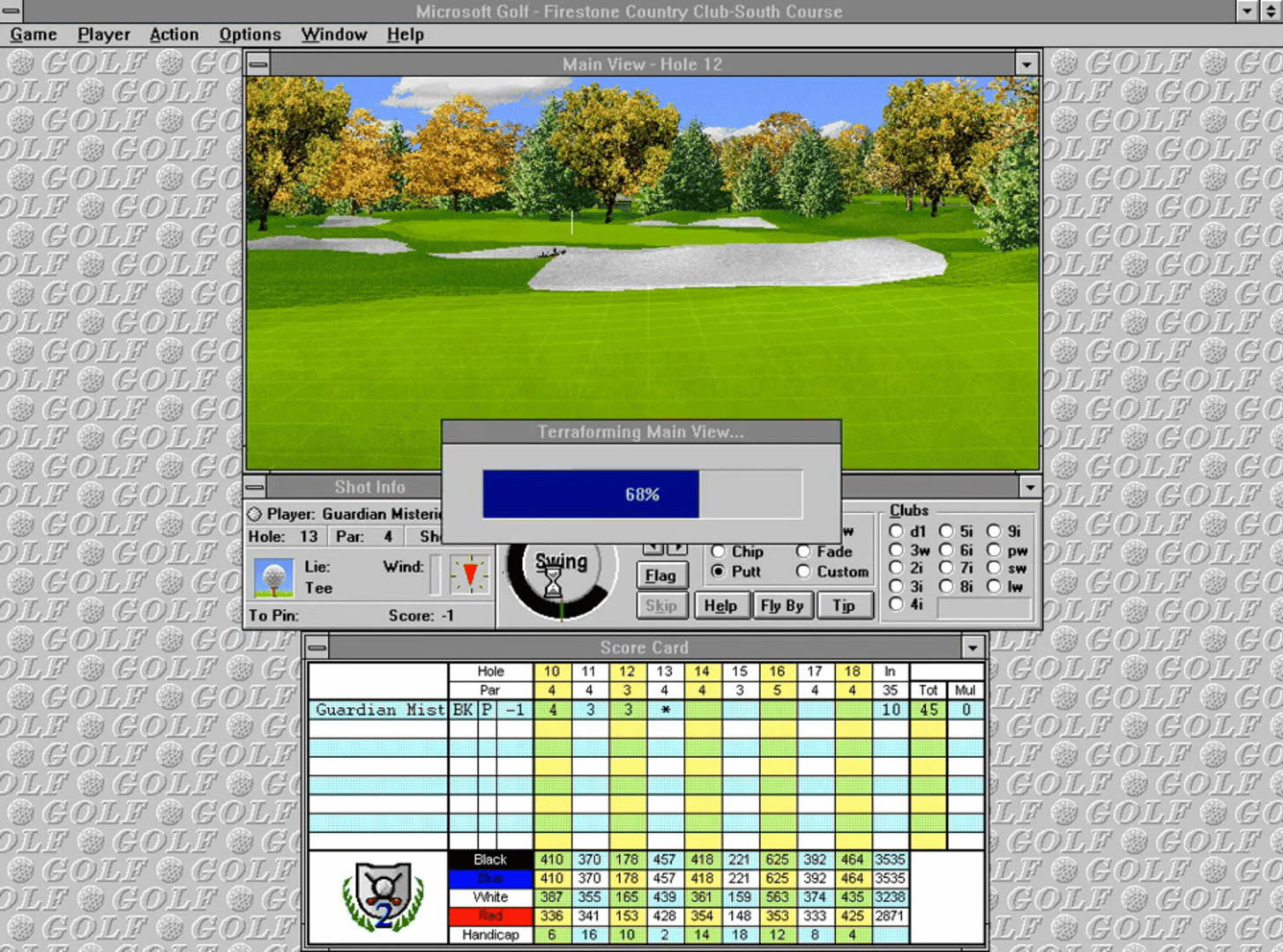Click the Tip button
Viewport: 1283px width, 952px height.
click(844, 606)
